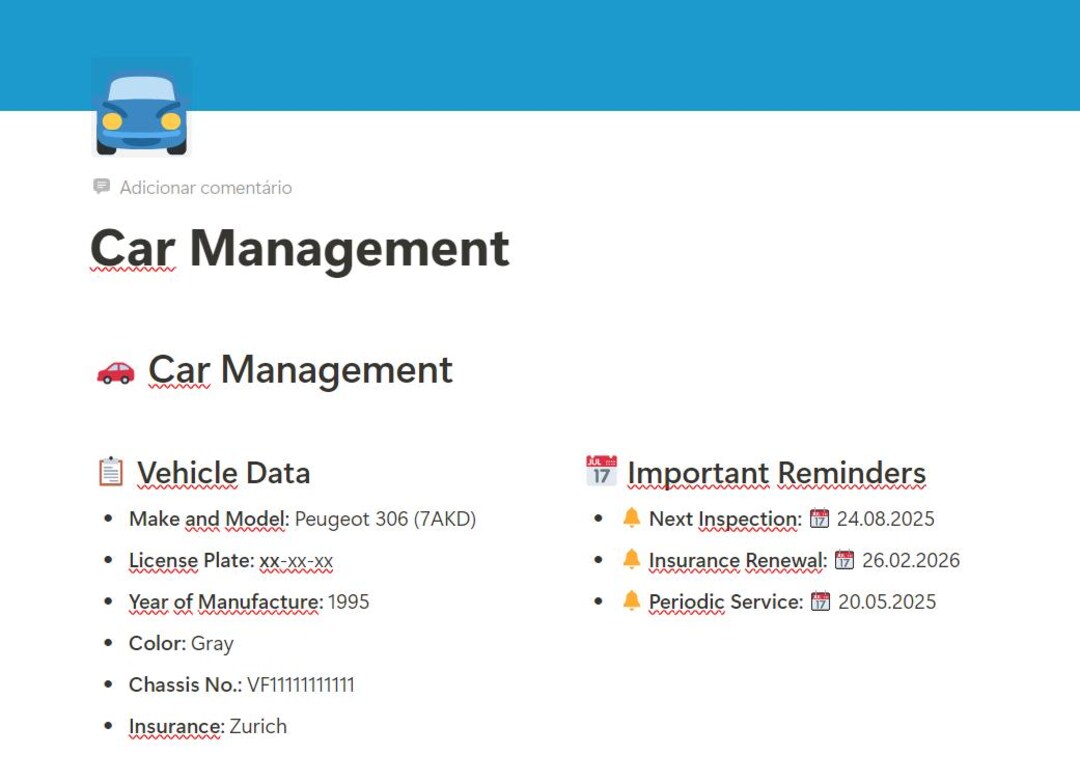This screenshot has width=1080, height=784.
Task: Click calendar icon before 26.02.2026
Action: [844, 559]
